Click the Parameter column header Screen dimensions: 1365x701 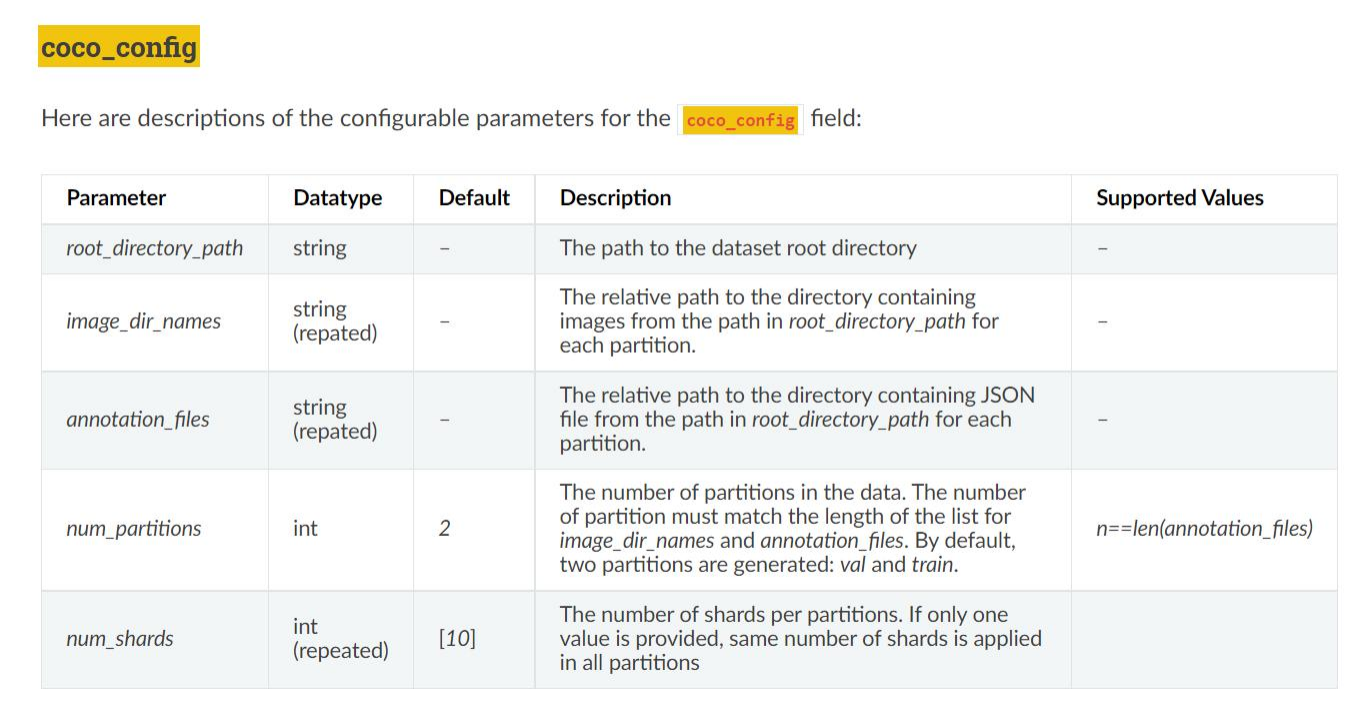click(x=116, y=198)
